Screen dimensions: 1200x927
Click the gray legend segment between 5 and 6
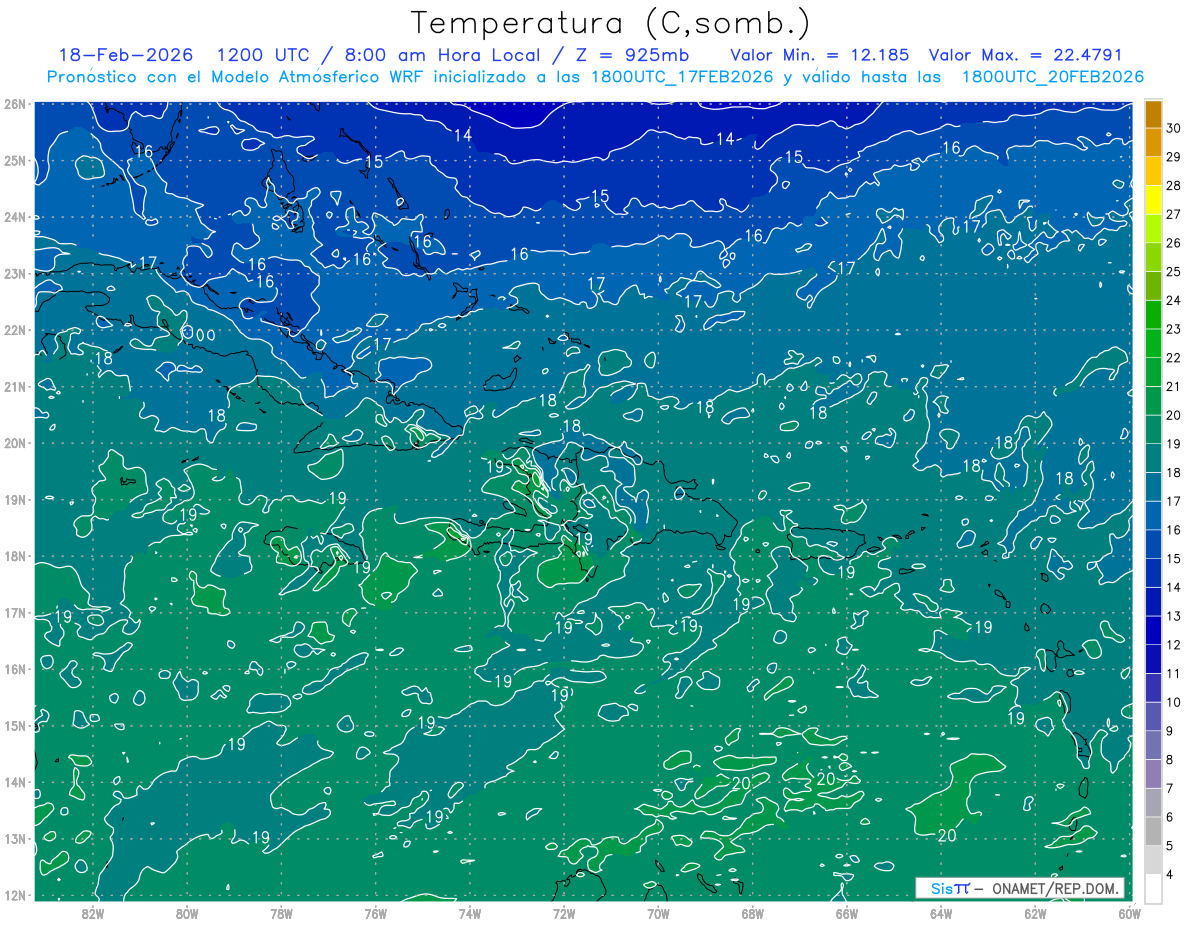1153,831
